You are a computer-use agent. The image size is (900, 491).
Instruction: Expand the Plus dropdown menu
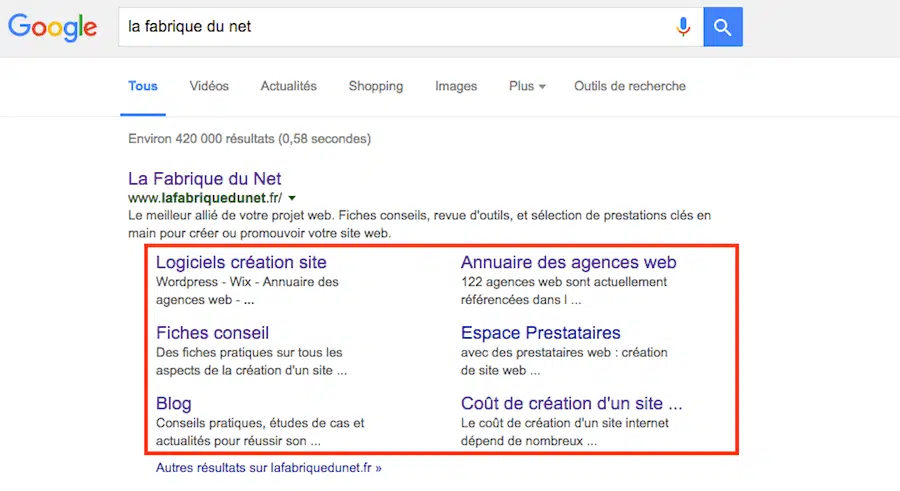point(527,86)
